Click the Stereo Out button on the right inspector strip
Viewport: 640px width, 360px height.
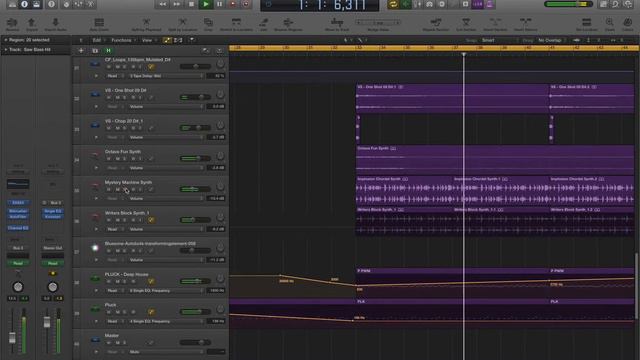52,248
